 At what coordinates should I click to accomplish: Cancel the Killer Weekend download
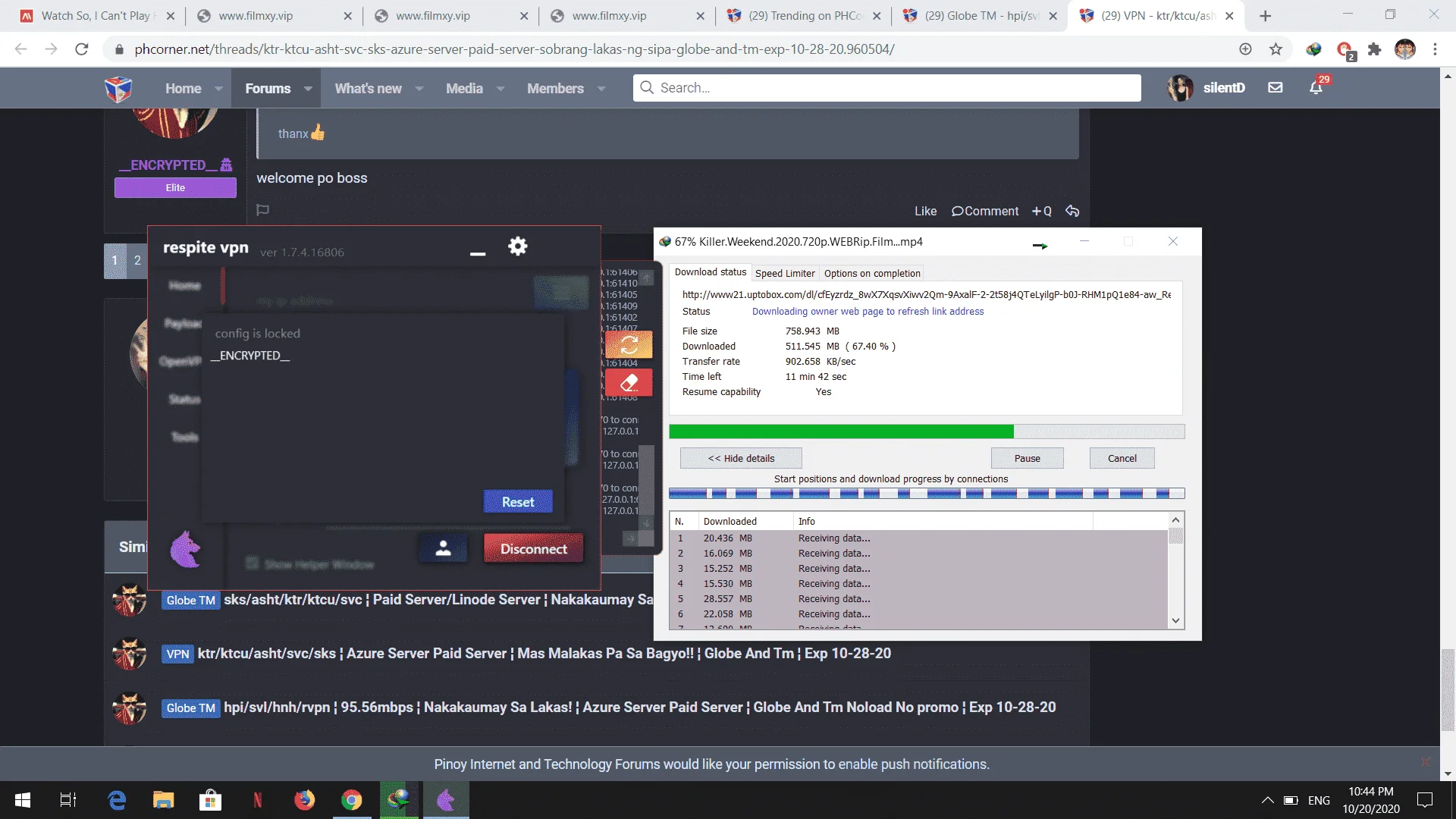[x=1122, y=458]
